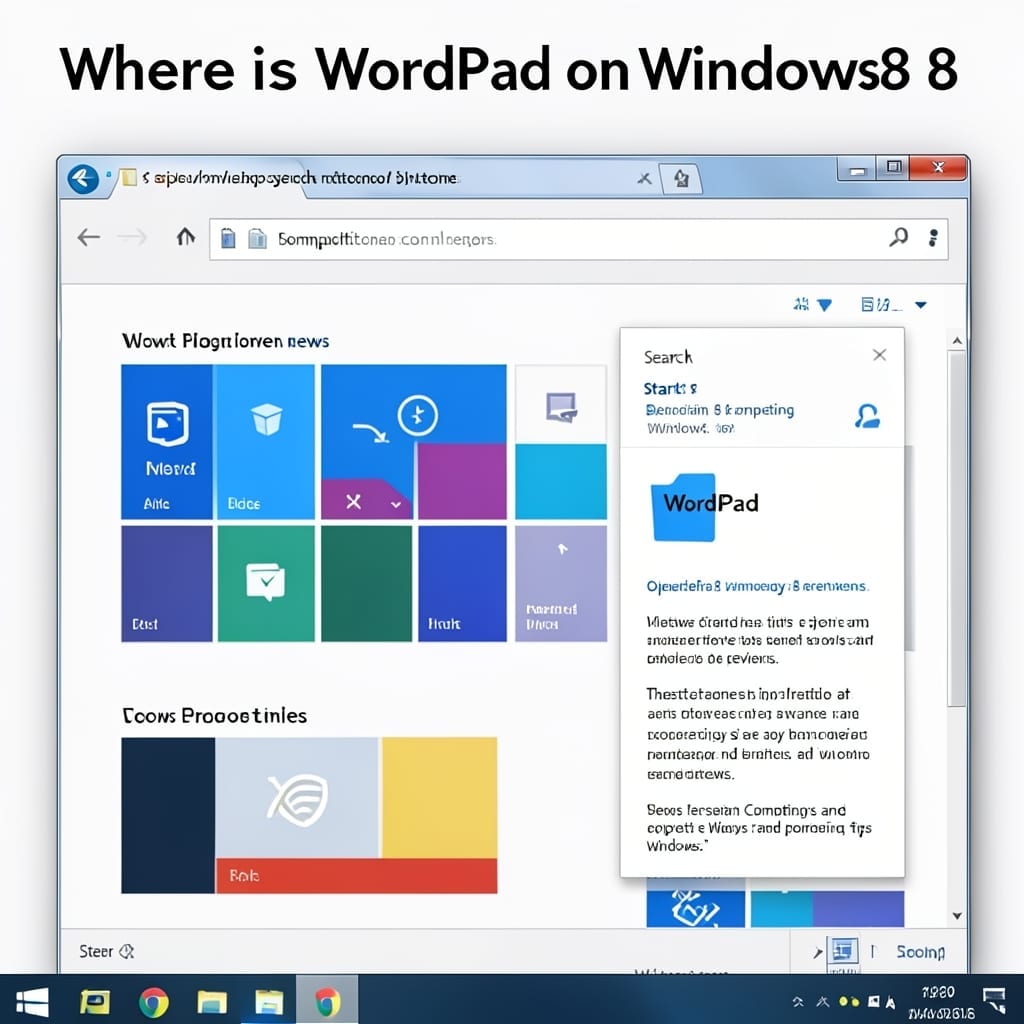The image size is (1024, 1024).
Task: Open the Windows Start button
Action: click(x=32, y=1002)
